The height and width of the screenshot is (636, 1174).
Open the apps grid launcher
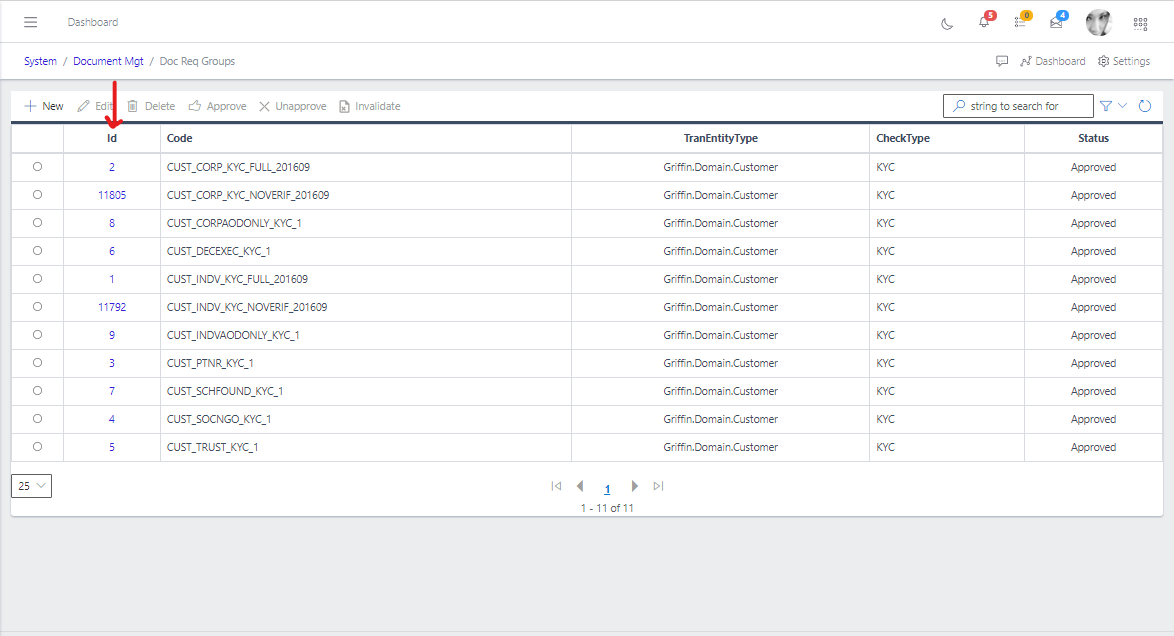tap(1140, 23)
